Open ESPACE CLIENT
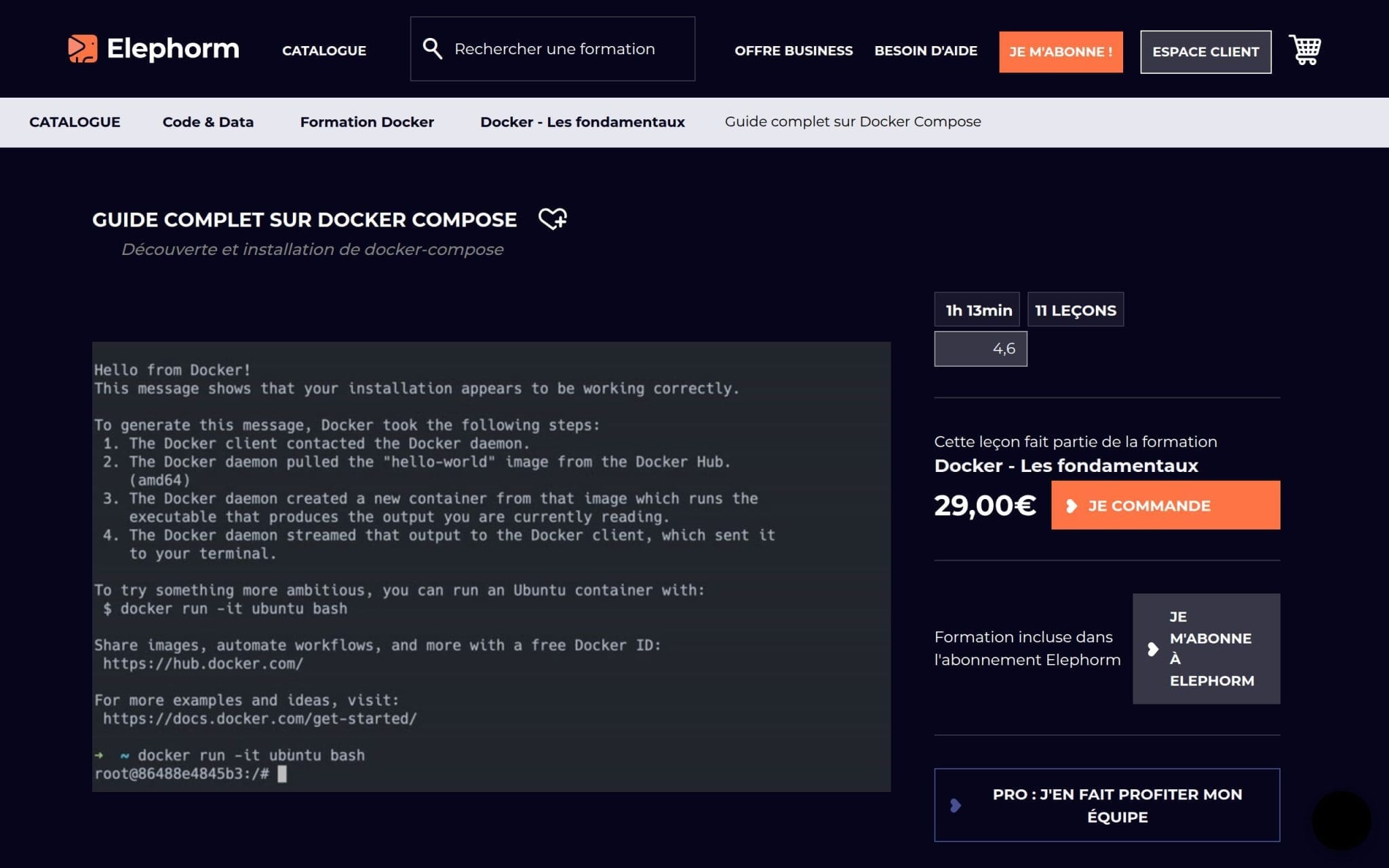This screenshot has width=1389, height=868. [1205, 52]
